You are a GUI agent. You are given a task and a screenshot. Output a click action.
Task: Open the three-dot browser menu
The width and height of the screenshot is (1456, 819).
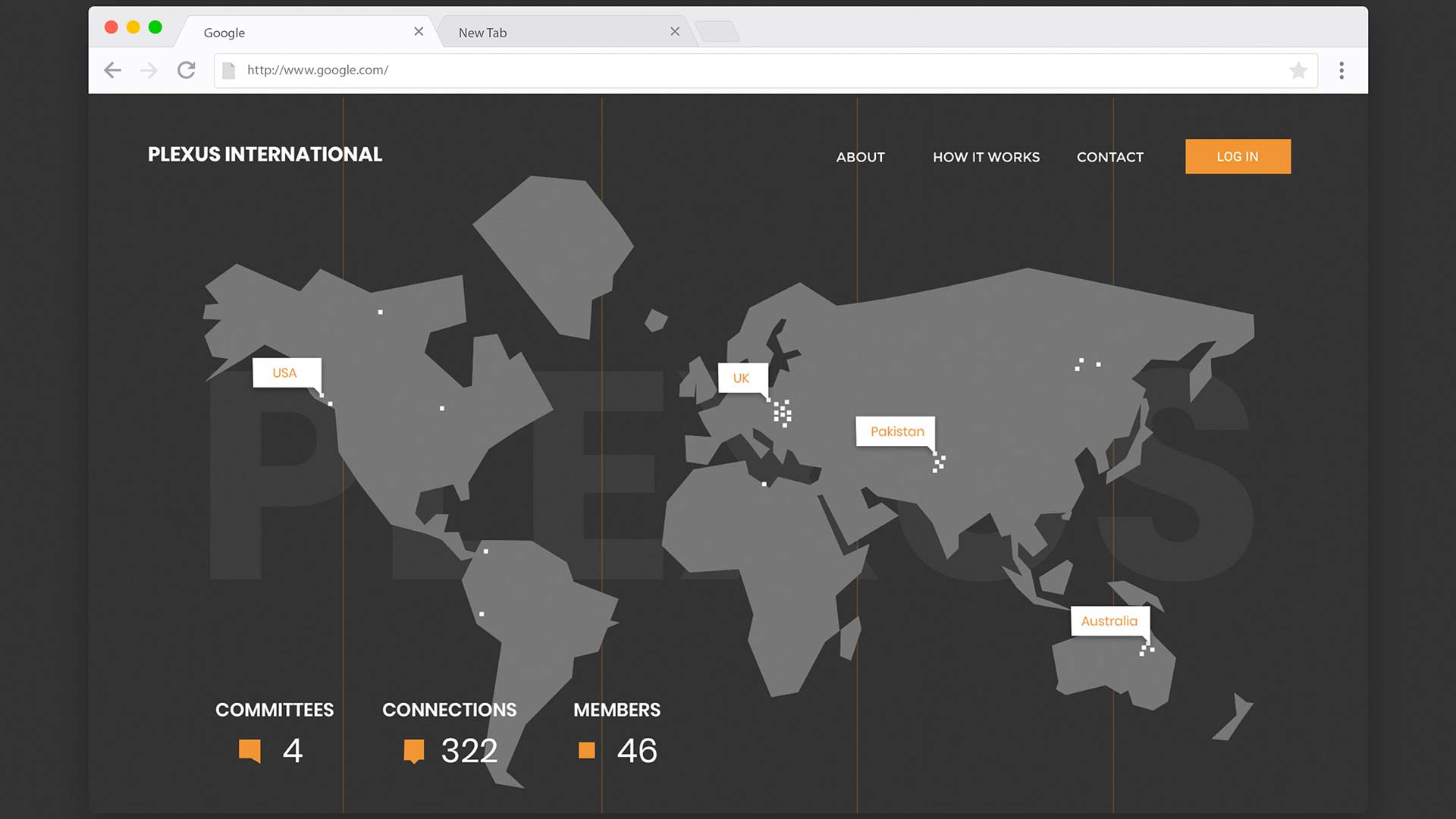tap(1341, 71)
